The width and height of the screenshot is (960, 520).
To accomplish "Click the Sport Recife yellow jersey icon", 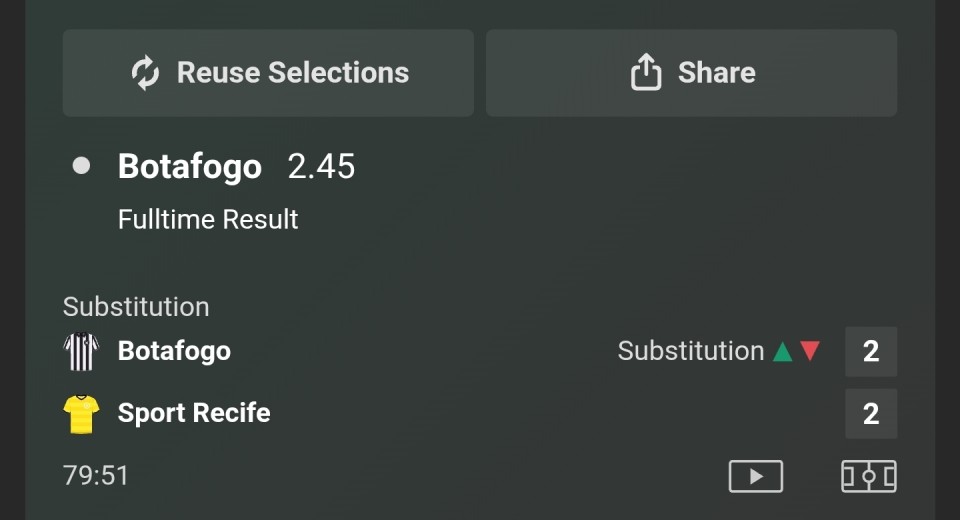I will coord(81,413).
